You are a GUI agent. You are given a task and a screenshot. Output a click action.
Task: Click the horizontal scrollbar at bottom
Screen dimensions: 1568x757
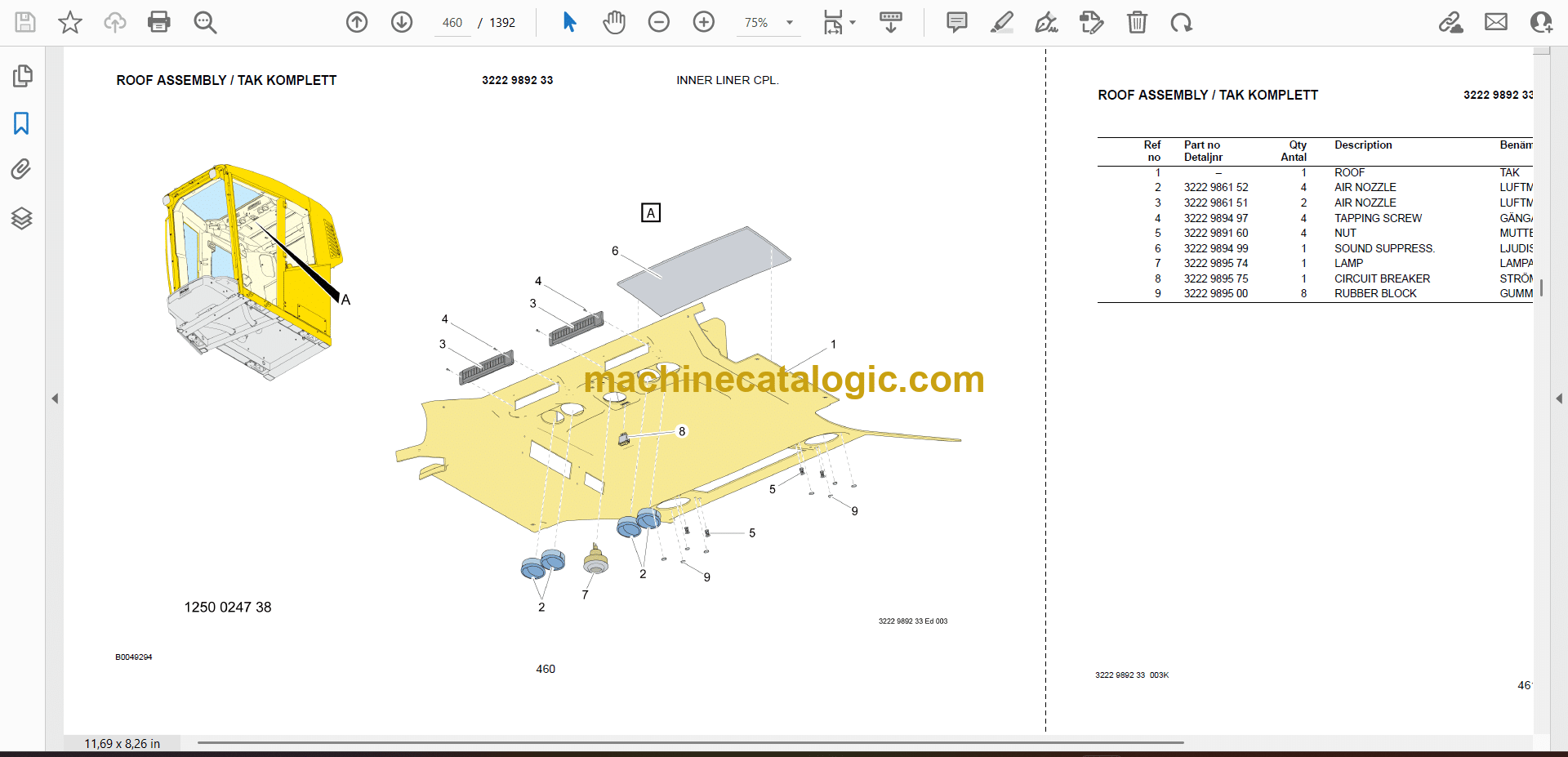coord(691,743)
